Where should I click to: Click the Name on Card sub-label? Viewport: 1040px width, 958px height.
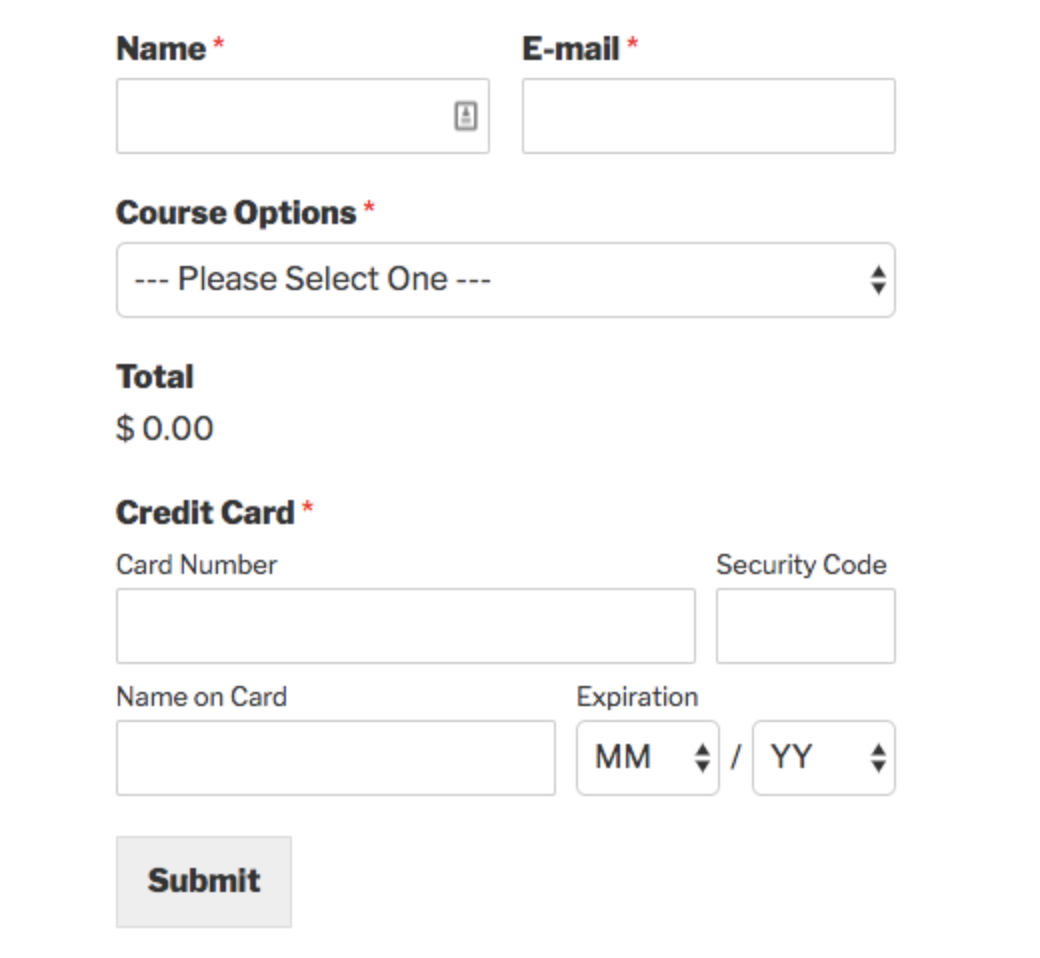(x=201, y=697)
